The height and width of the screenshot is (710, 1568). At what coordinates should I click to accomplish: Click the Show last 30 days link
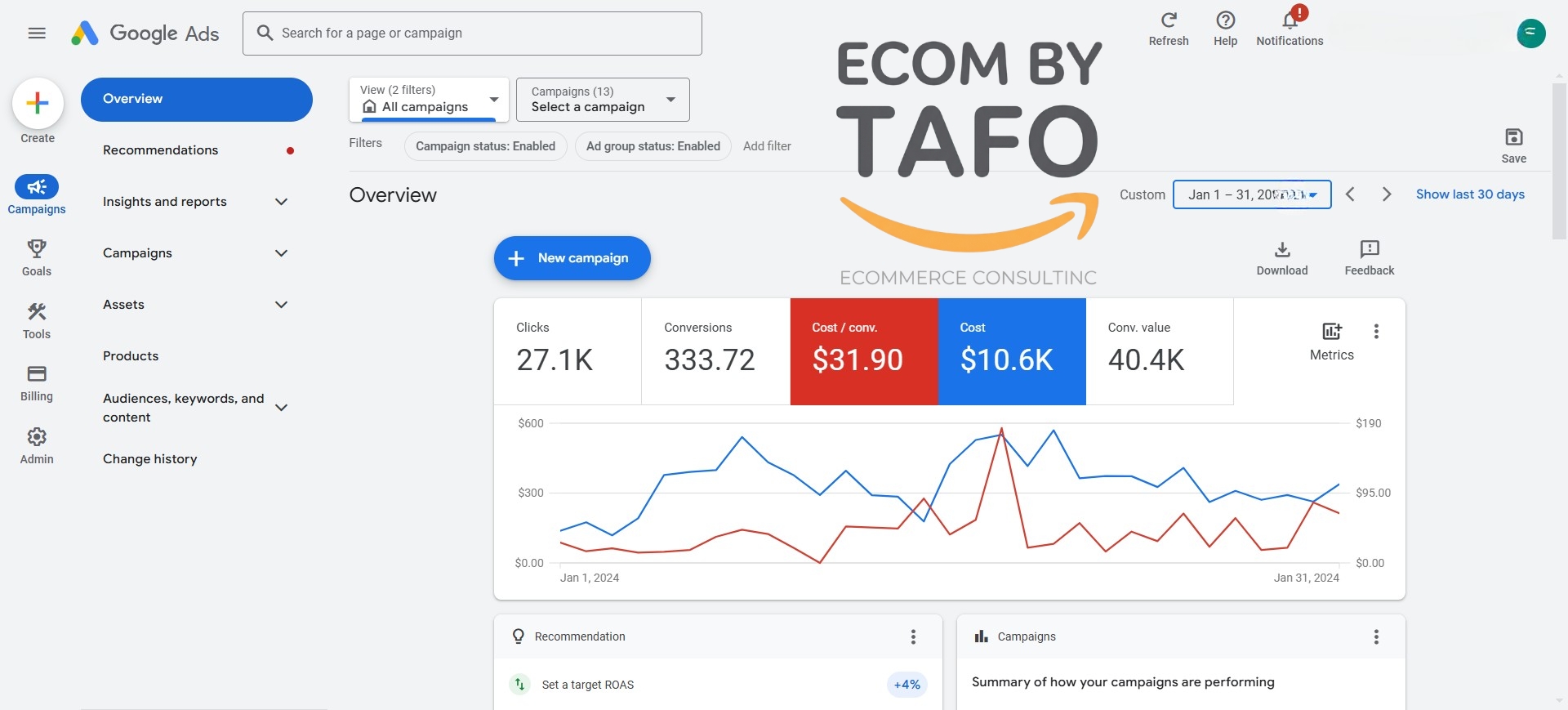point(1470,194)
